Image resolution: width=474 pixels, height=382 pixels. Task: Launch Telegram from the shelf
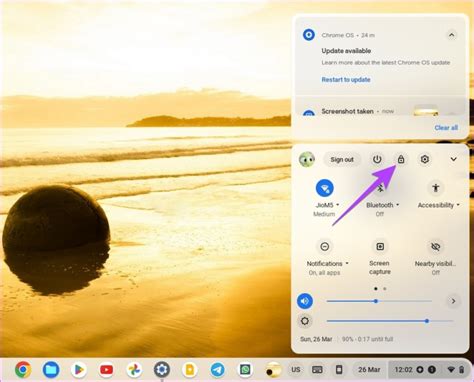coord(217,369)
